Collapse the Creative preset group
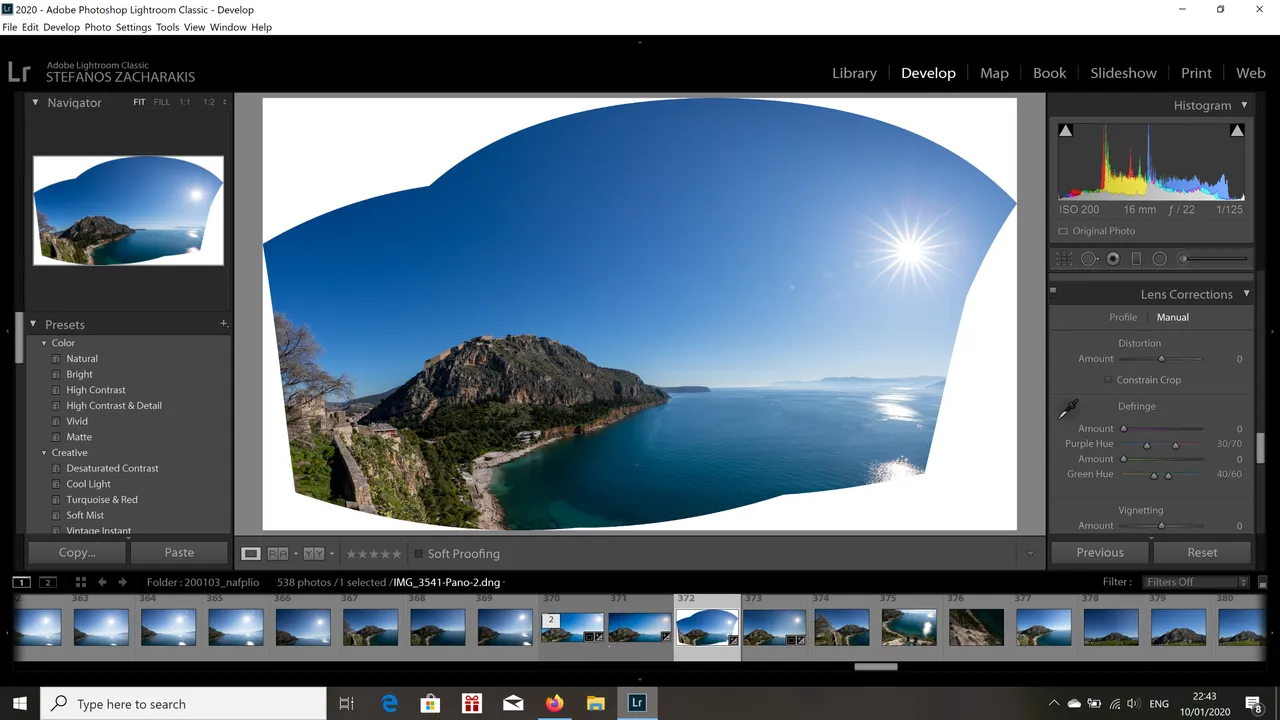Screen dimensions: 1280x720 pyautogui.click(x=44, y=453)
